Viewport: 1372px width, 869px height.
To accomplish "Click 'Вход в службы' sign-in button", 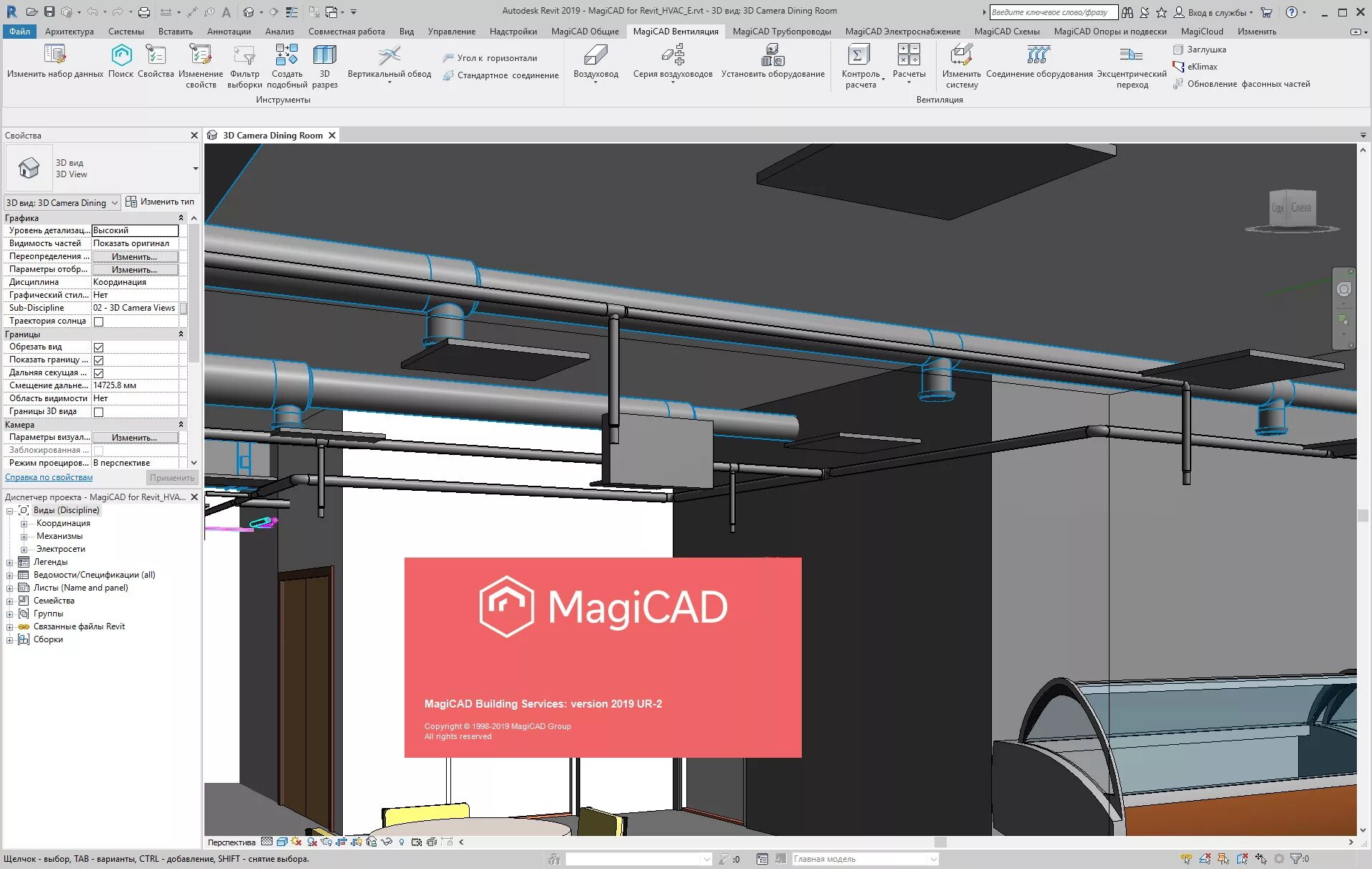I will [x=1213, y=12].
